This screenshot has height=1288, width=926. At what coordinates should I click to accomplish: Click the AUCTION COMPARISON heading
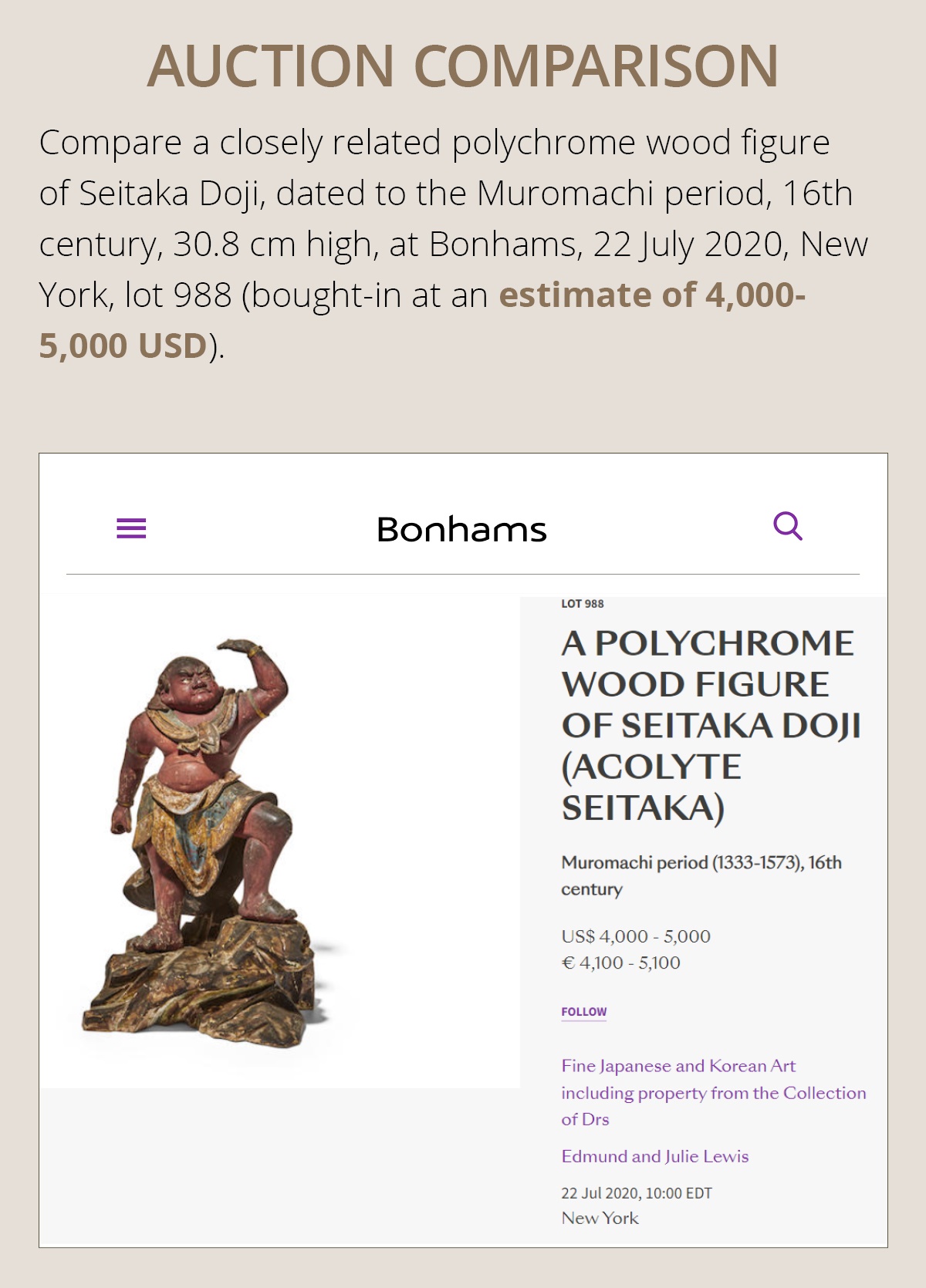pyautogui.click(x=463, y=66)
